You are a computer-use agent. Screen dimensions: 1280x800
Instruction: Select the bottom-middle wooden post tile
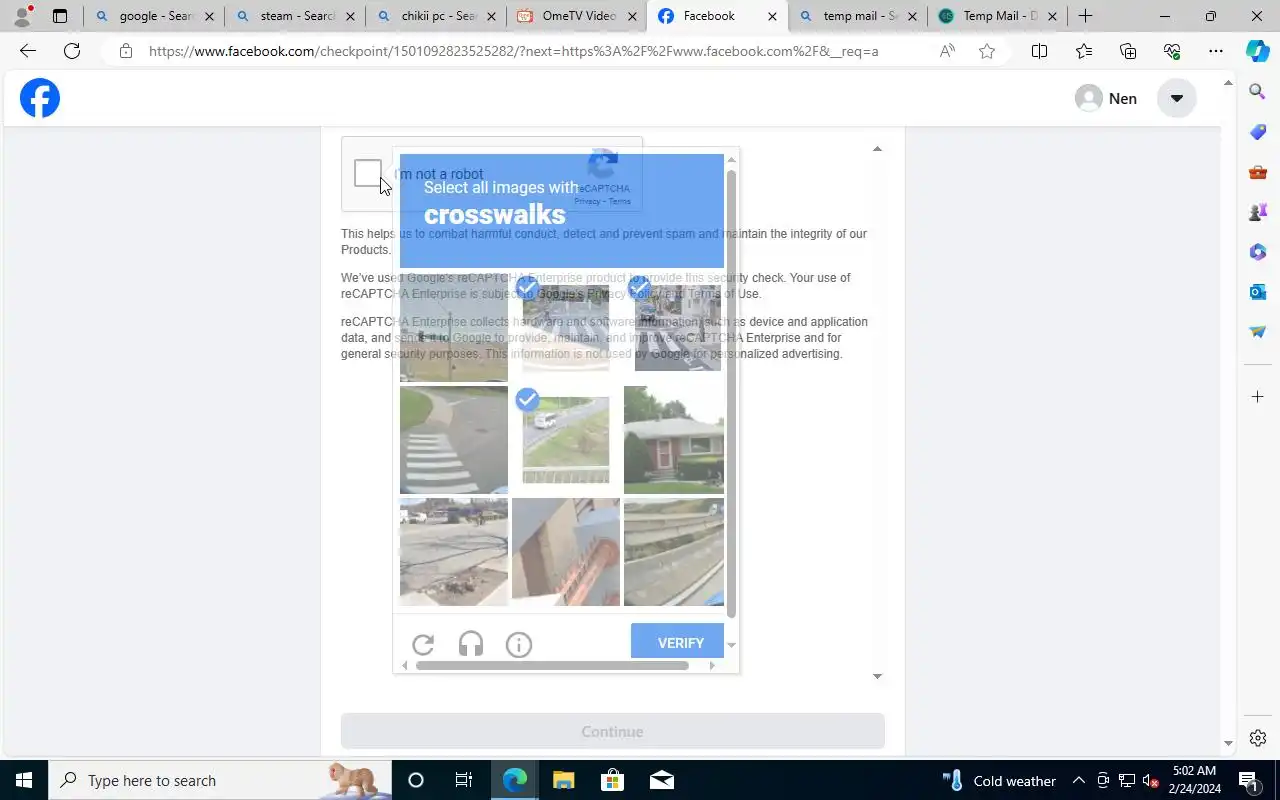[566, 552]
